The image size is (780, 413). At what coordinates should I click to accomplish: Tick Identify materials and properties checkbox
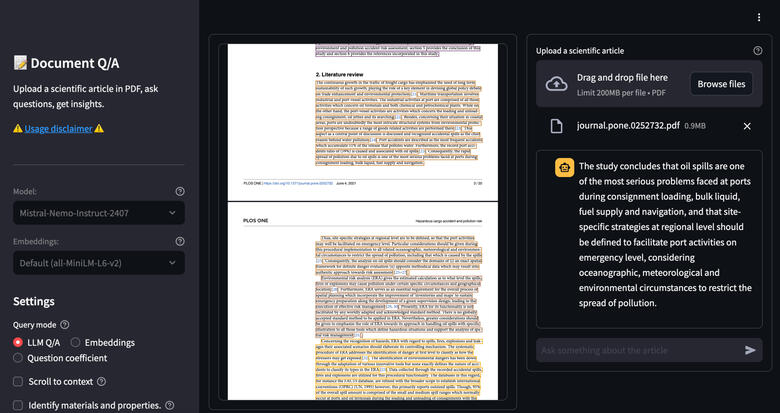19,405
